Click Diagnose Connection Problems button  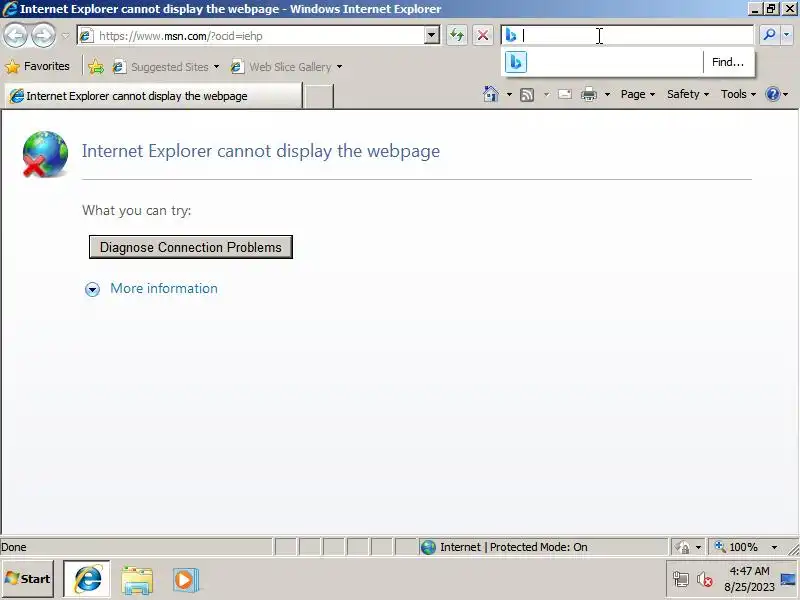point(191,247)
